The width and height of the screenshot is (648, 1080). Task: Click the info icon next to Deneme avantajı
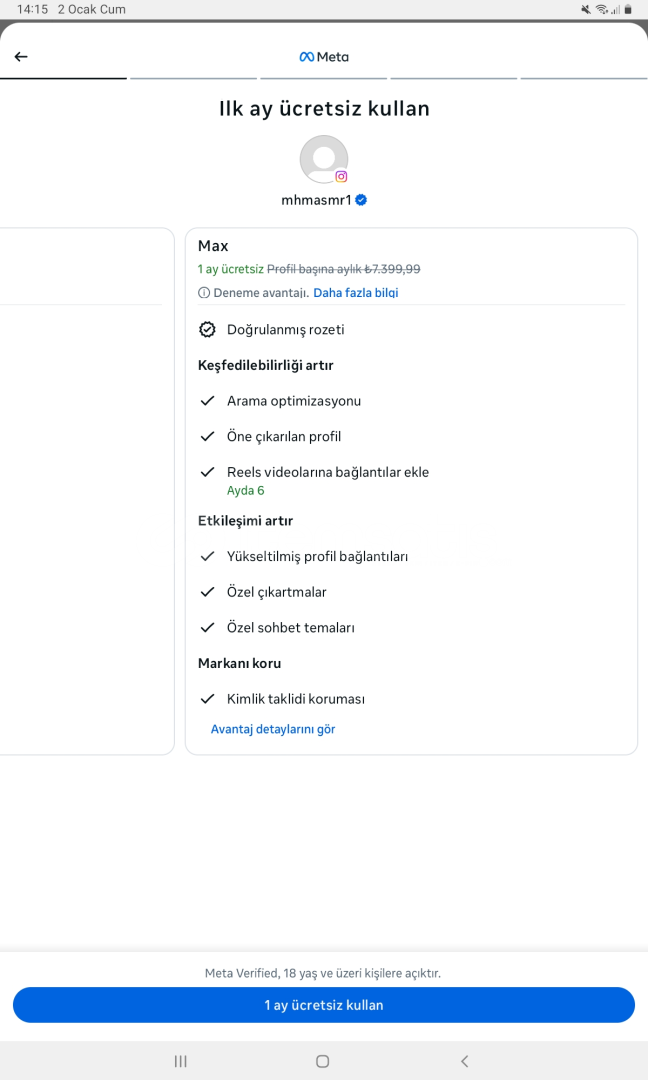pos(204,293)
